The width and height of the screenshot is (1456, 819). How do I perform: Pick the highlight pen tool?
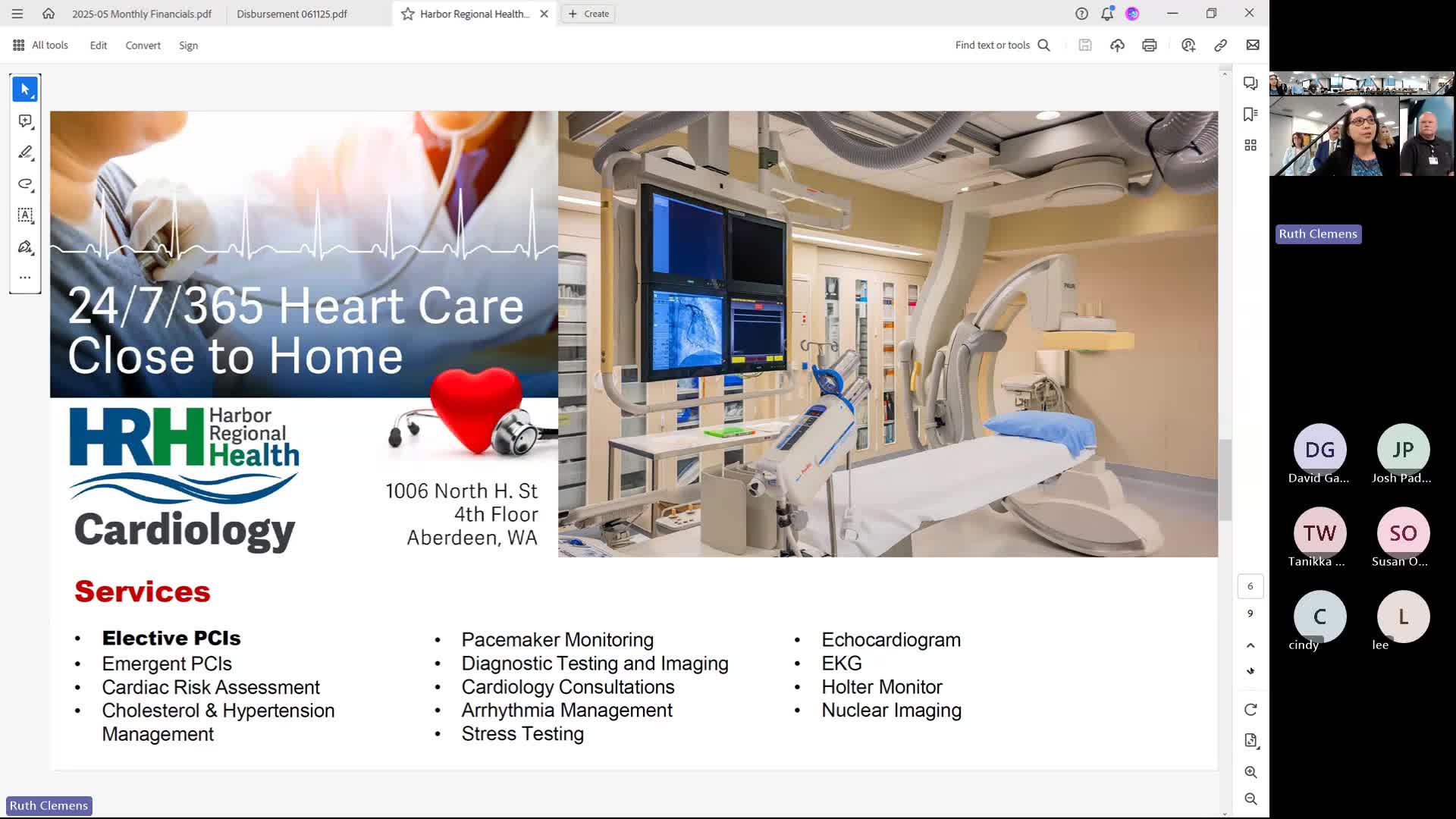click(25, 152)
